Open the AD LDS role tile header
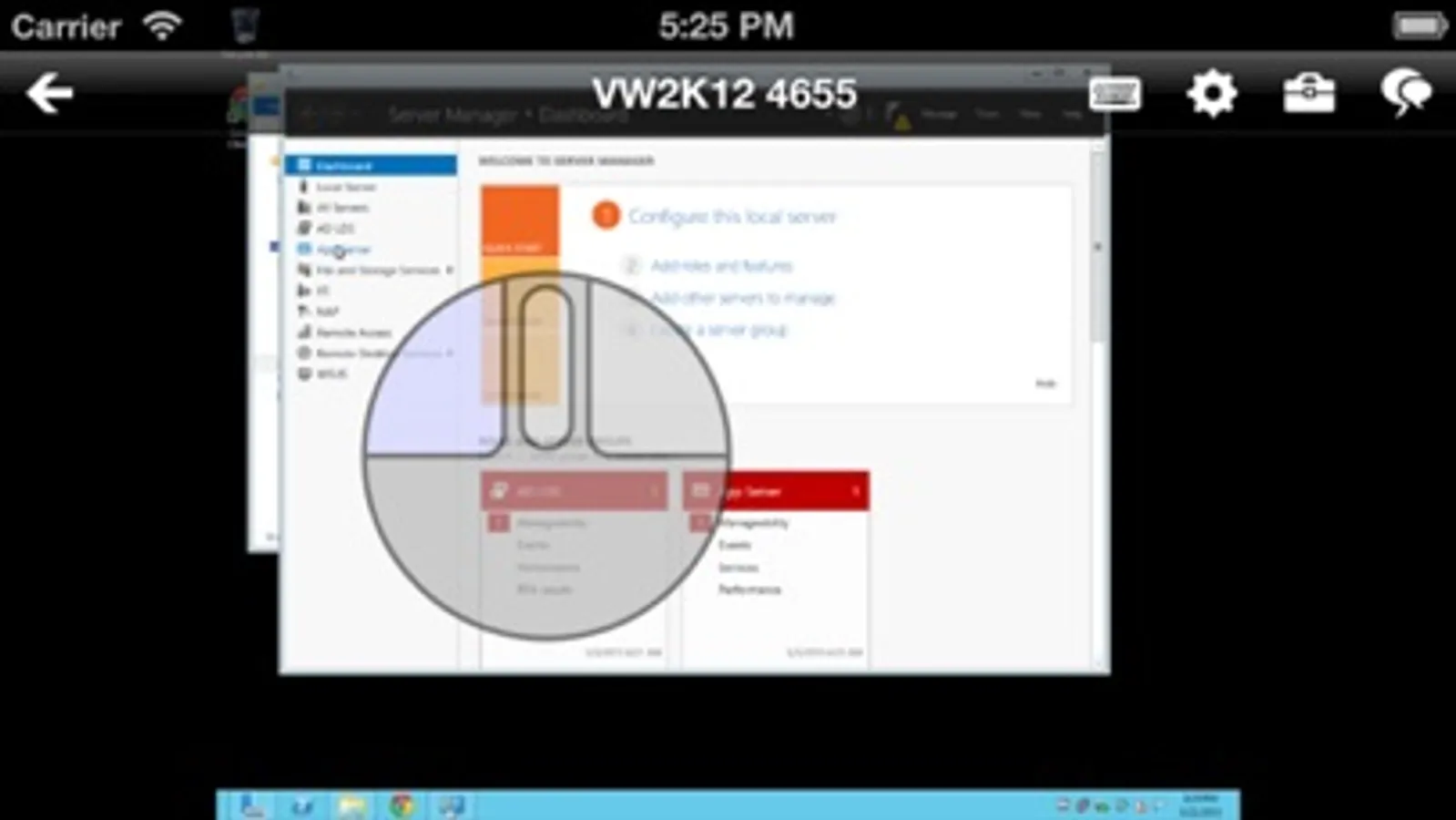 [575, 491]
